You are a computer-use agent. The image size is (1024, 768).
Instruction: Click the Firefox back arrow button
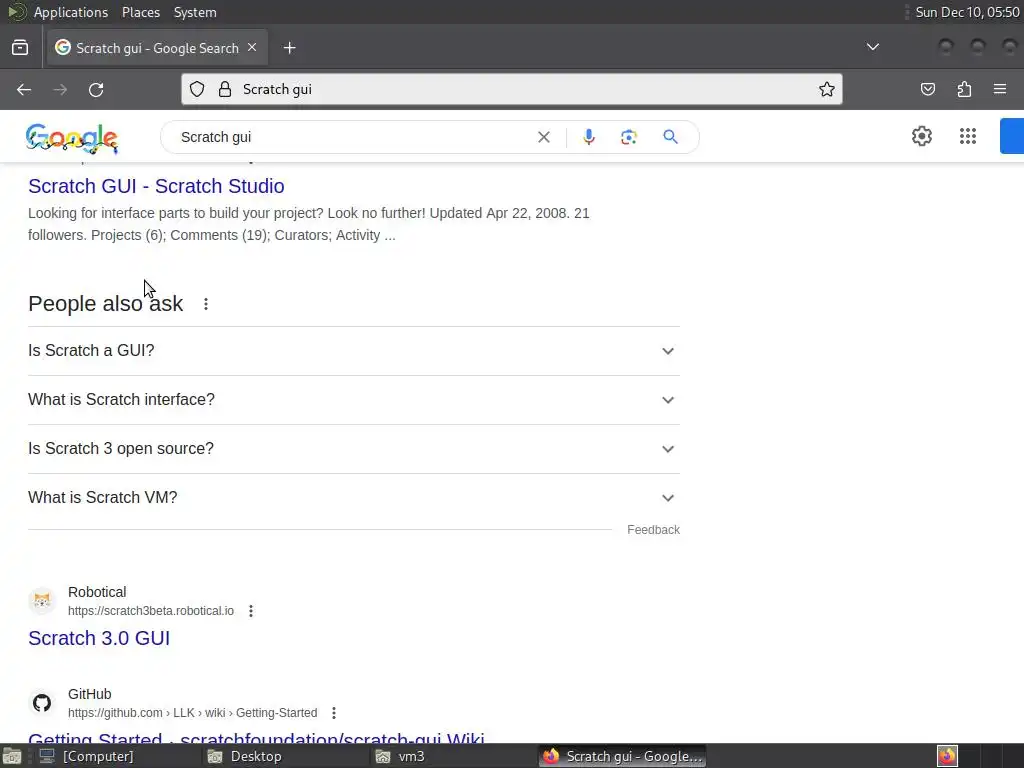pyautogui.click(x=24, y=89)
